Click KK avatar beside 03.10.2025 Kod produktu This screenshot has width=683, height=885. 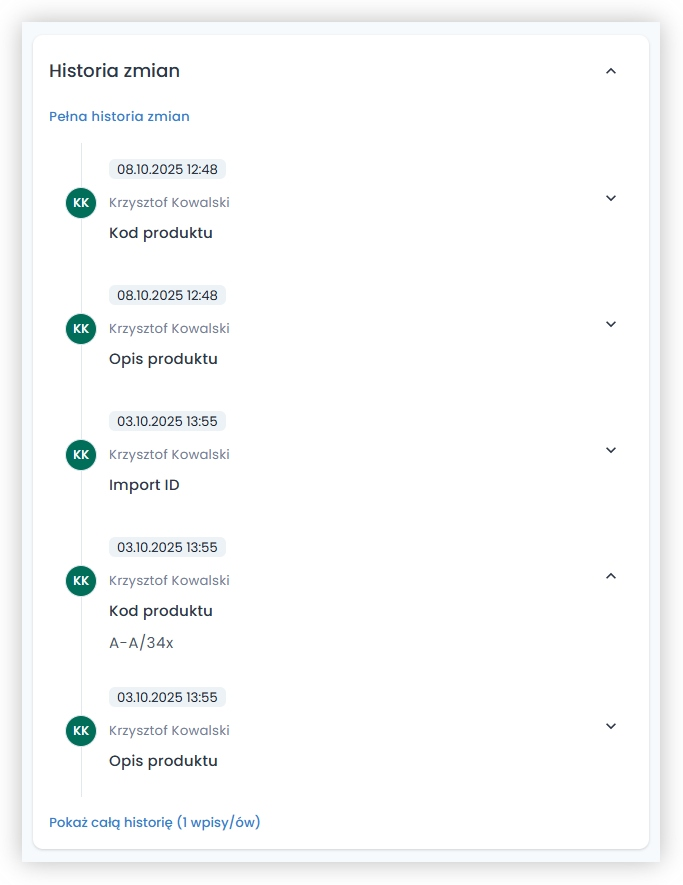[x=81, y=581]
